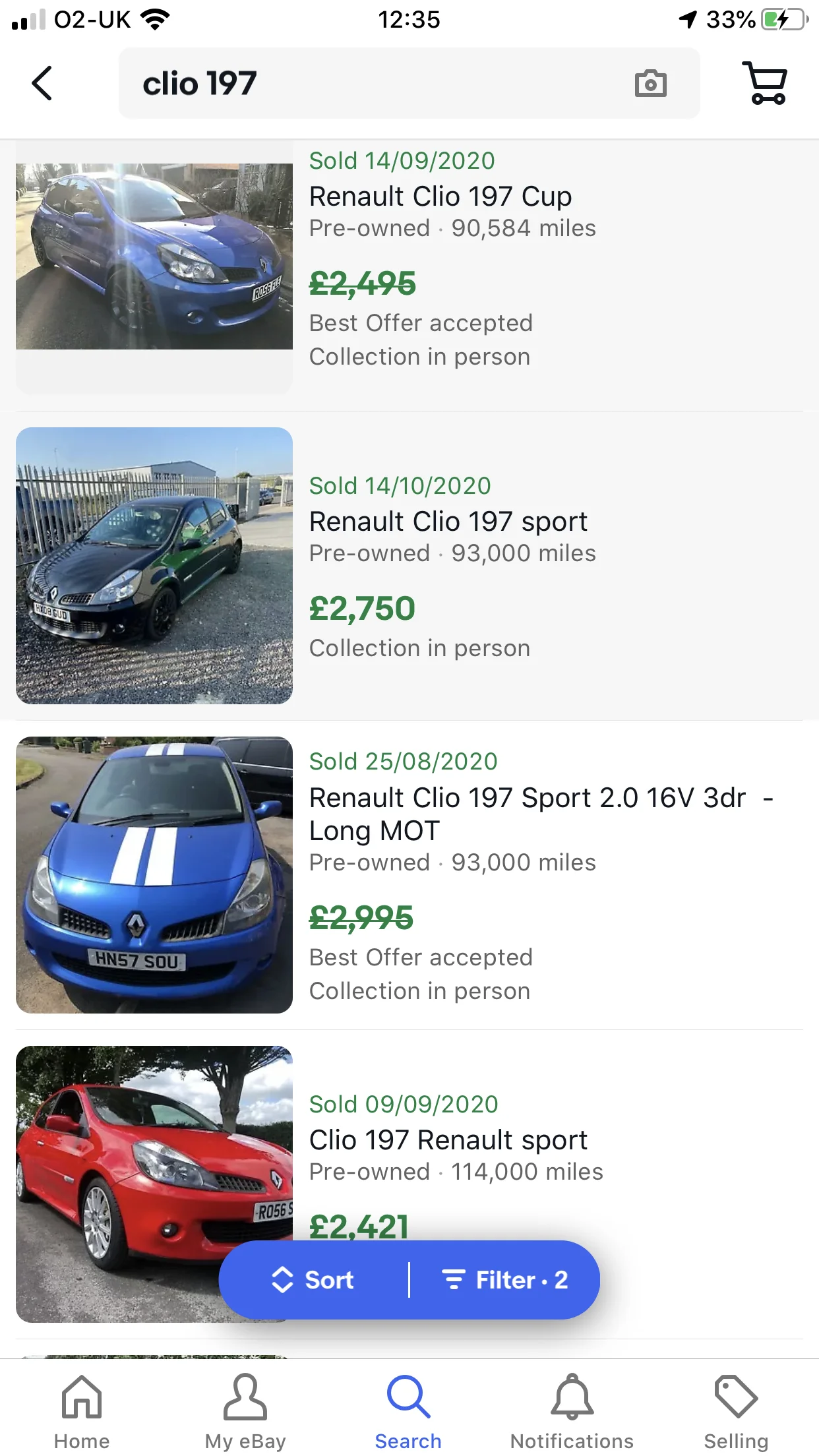Viewport: 819px width, 1456px height.
Task: Open Filter with 2 applied
Action: pyautogui.click(x=505, y=1280)
